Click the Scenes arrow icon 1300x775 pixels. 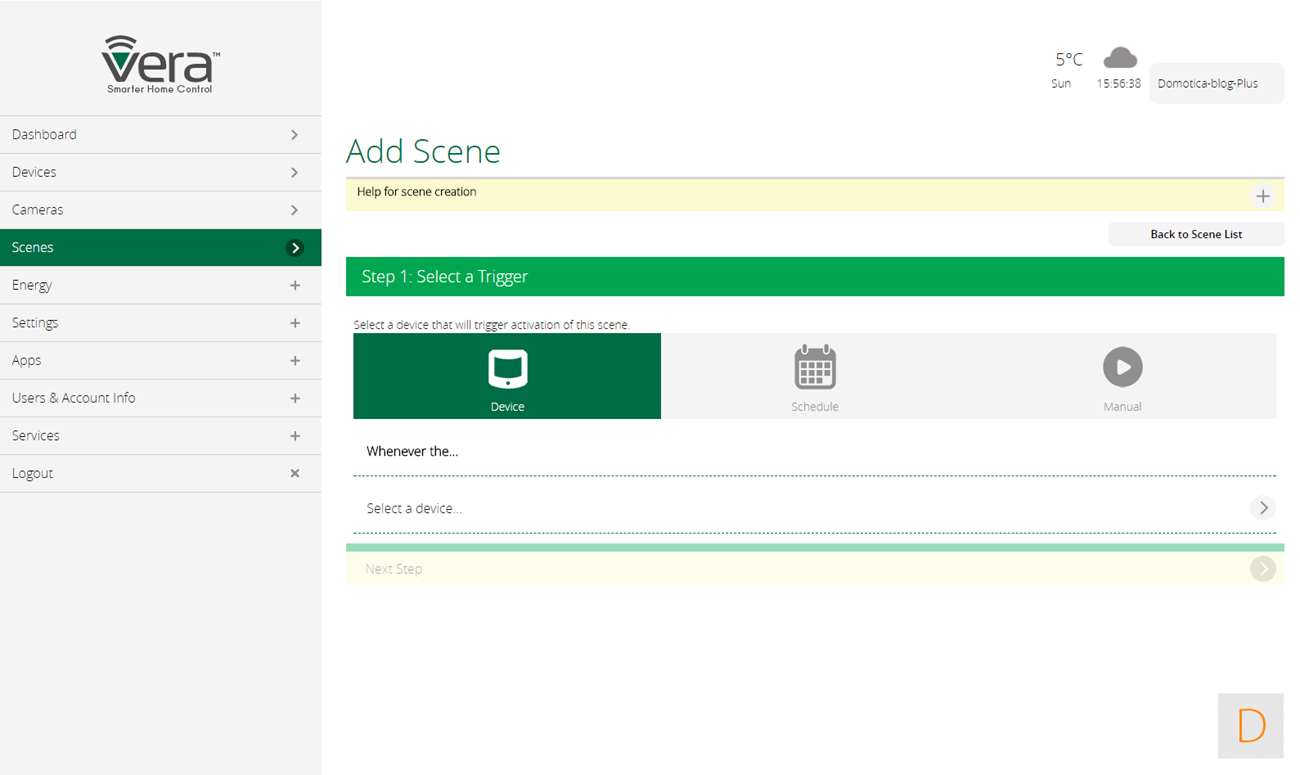294,248
